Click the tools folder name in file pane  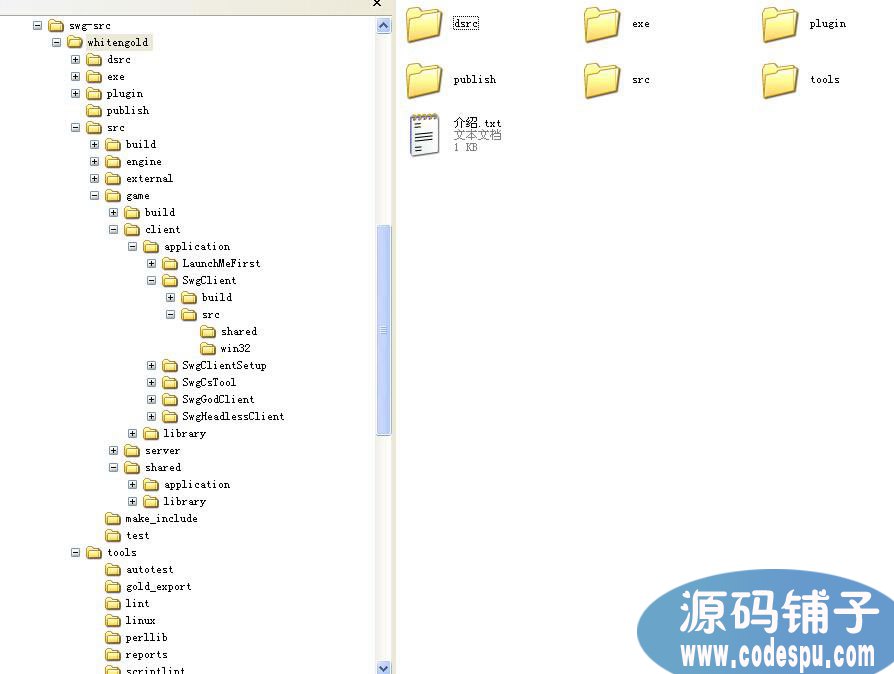824,79
